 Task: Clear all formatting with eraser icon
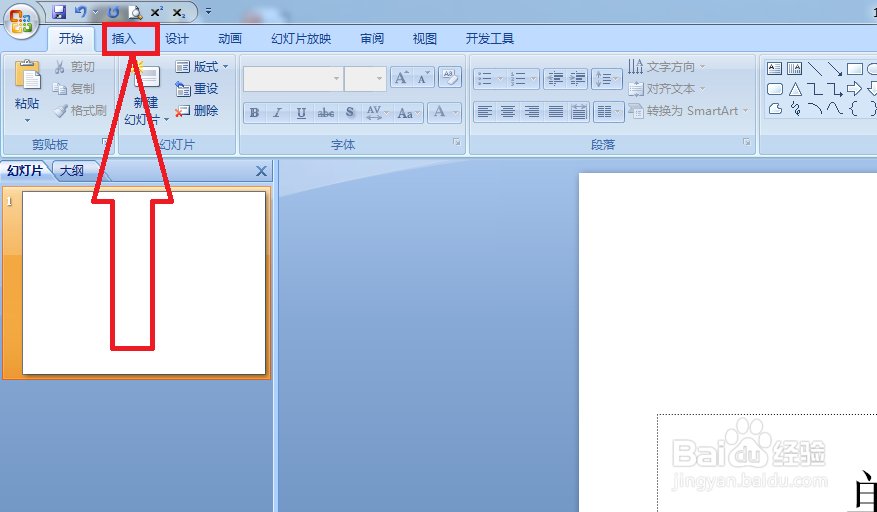450,78
